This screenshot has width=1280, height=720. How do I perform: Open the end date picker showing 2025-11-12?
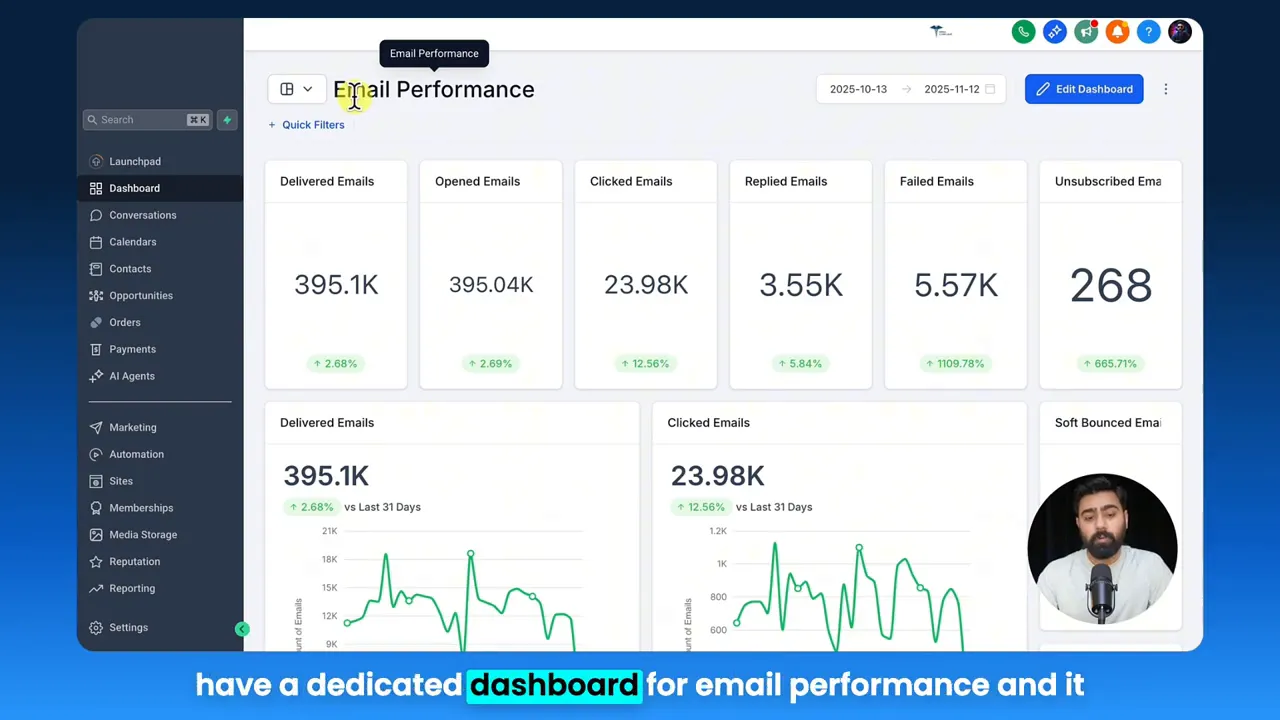pos(951,89)
